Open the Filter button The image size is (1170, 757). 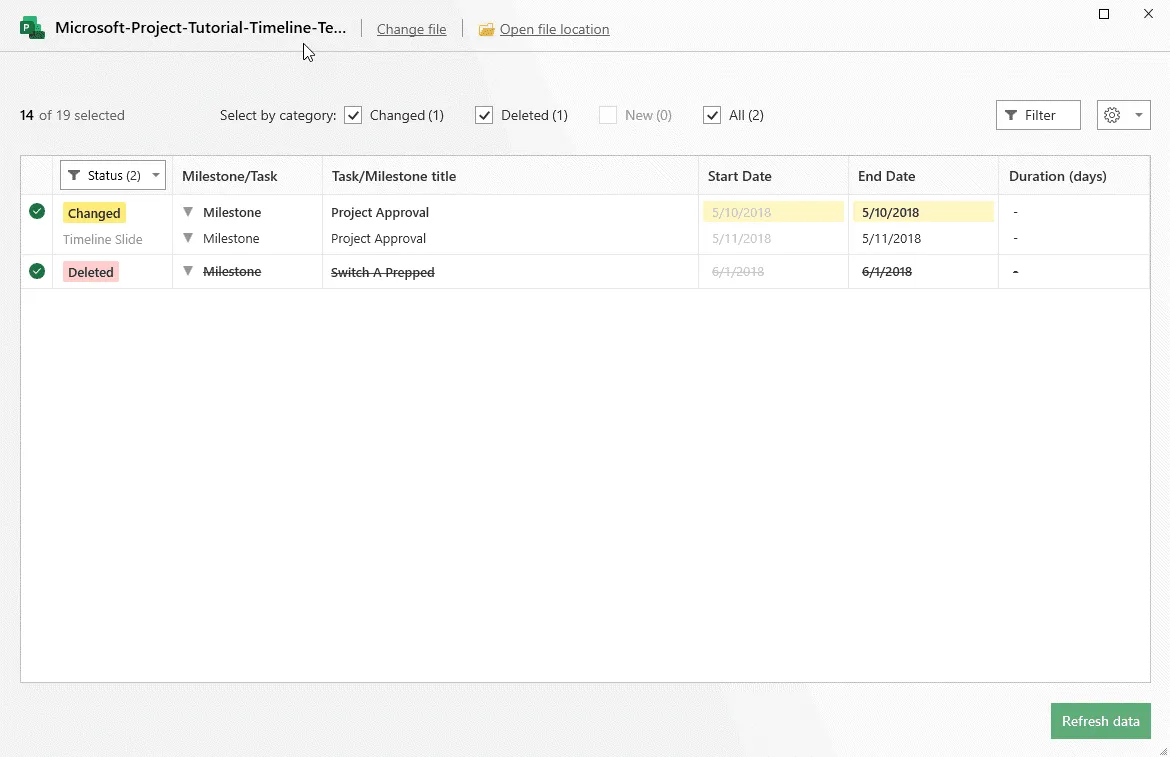pos(1038,115)
